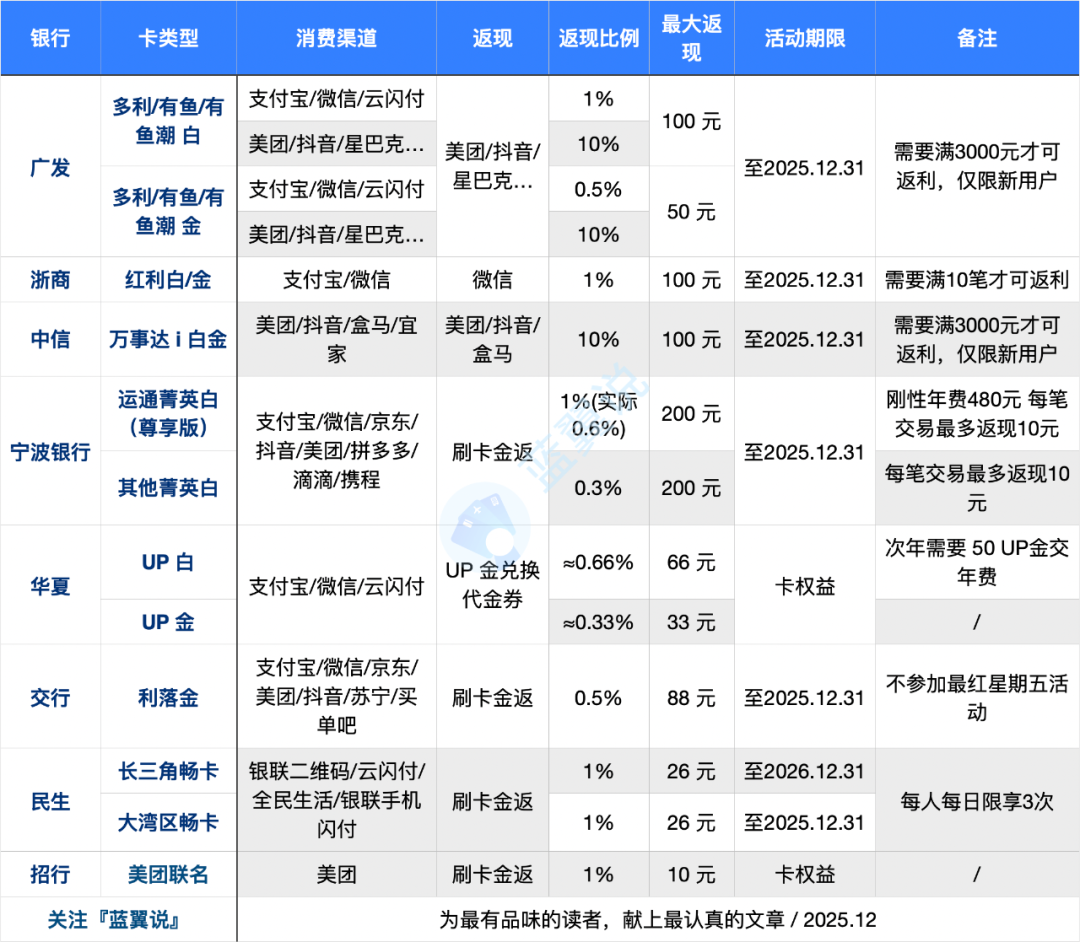The image size is (1080, 942).
Task: Select the 广发 bank row label
Action: 50,166
